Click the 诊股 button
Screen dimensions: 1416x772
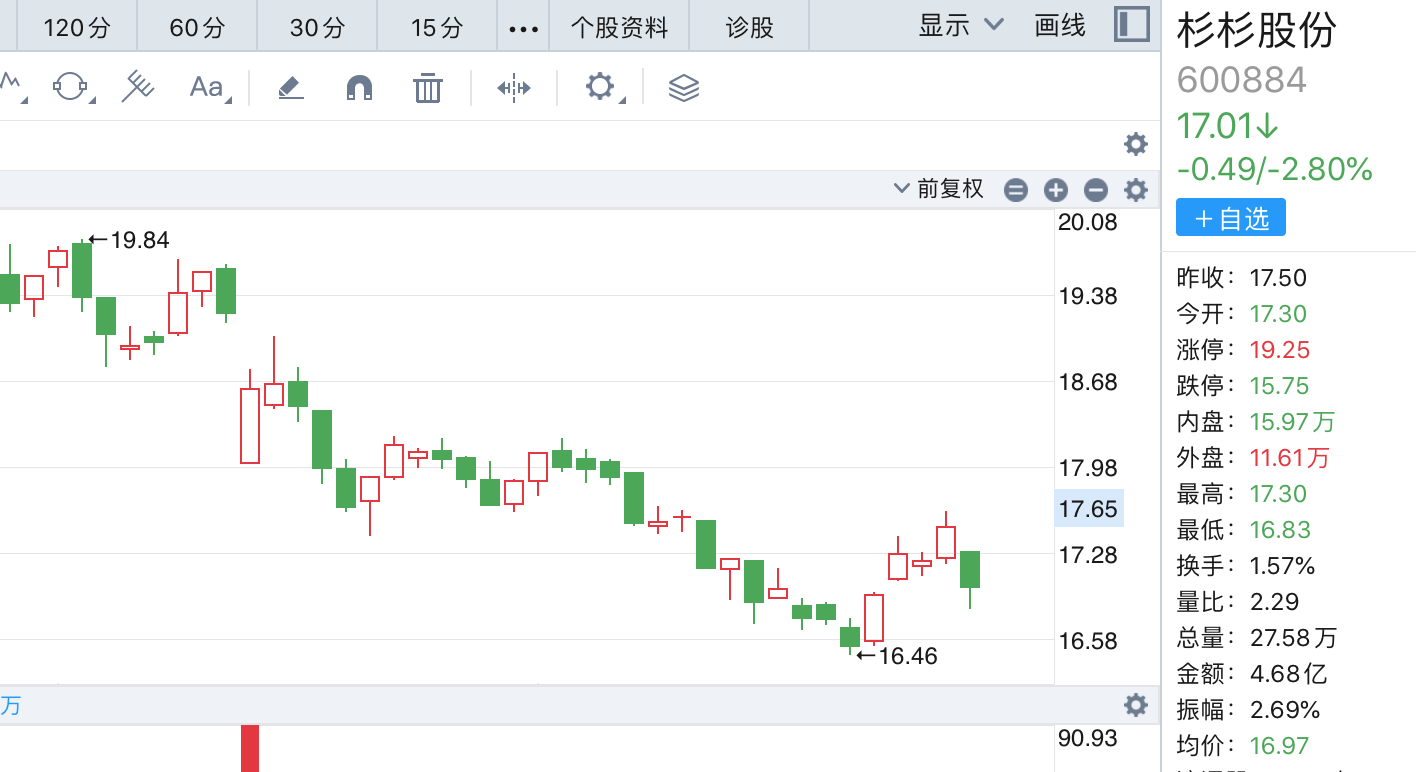click(750, 27)
